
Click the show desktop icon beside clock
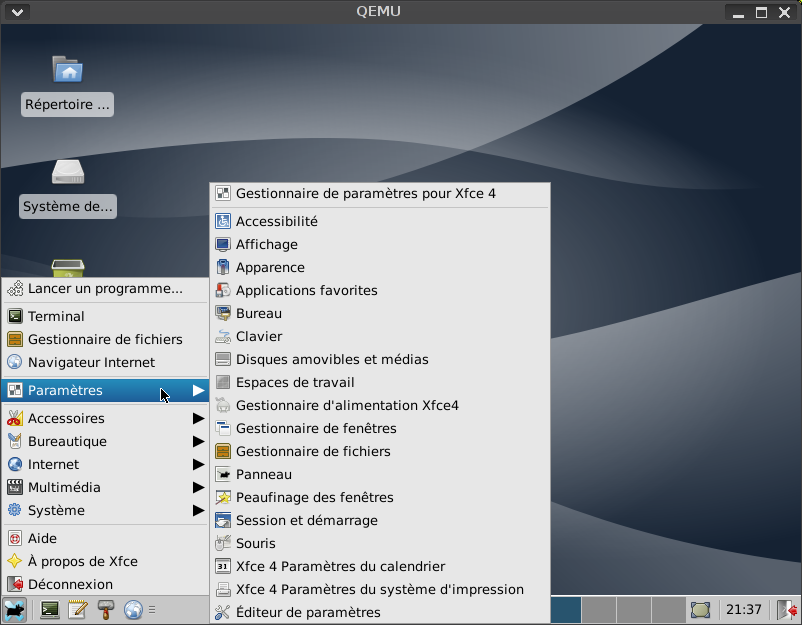point(701,609)
